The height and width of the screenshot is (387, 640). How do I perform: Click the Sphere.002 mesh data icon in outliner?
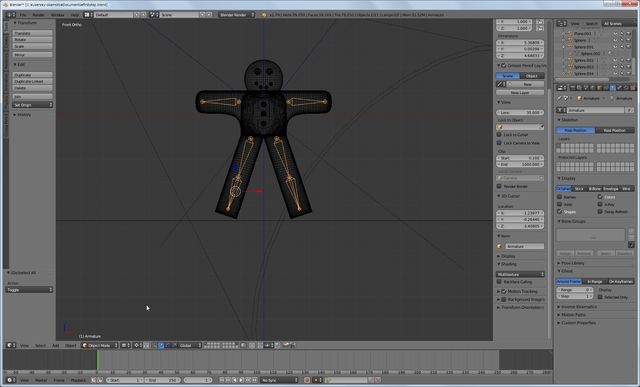(578, 53)
